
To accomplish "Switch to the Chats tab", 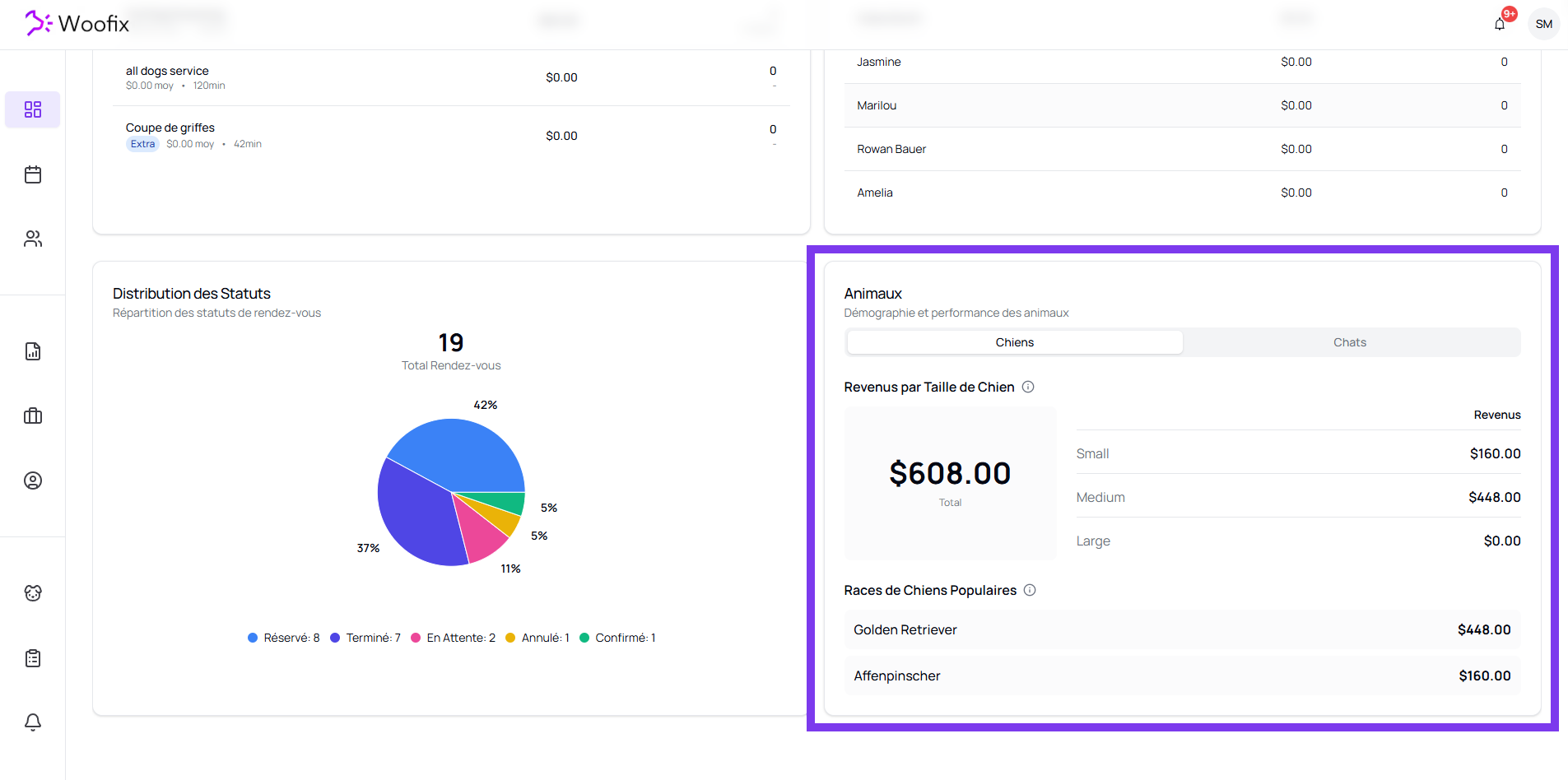I will [x=1349, y=342].
